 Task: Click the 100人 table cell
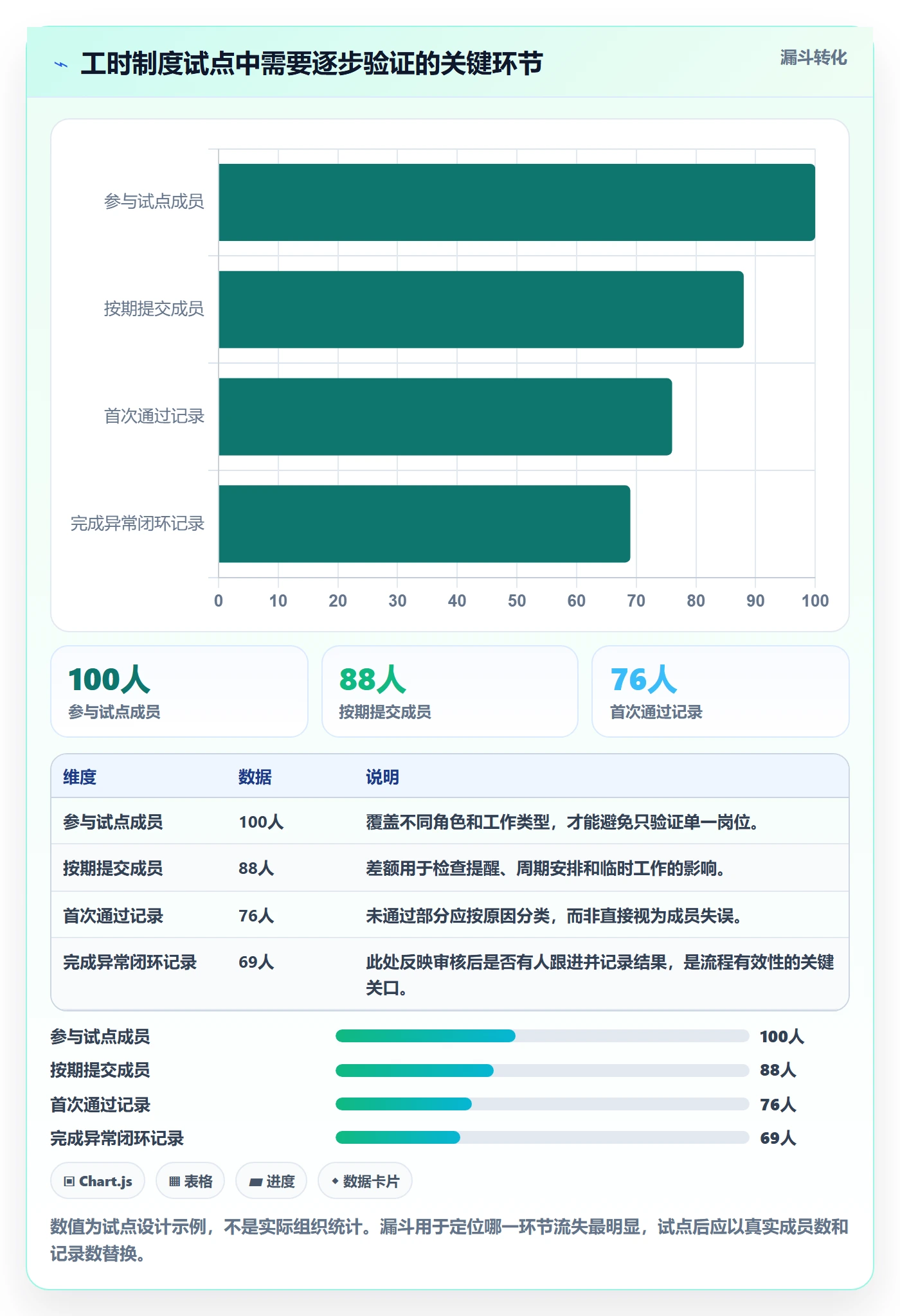click(x=261, y=822)
